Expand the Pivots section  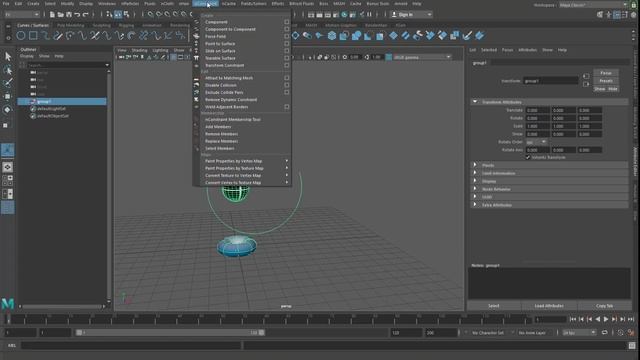475,165
